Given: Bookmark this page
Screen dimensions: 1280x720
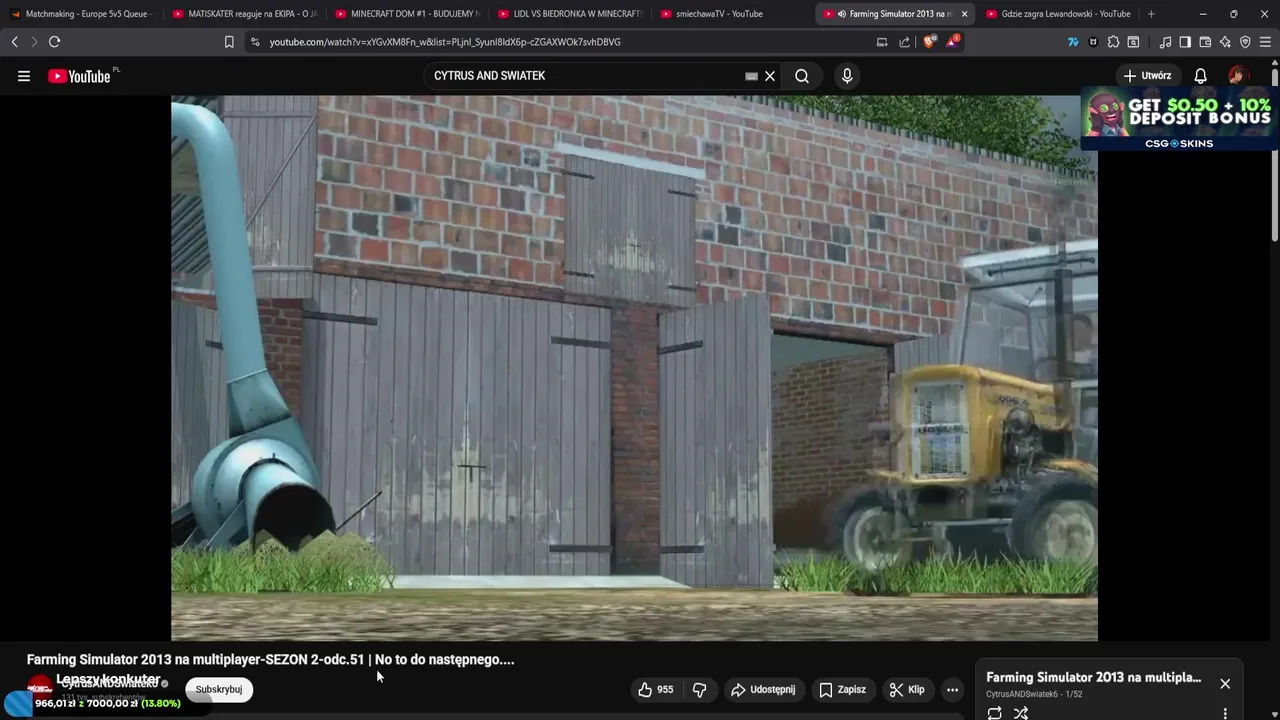Looking at the screenshot, I should [229, 42].
